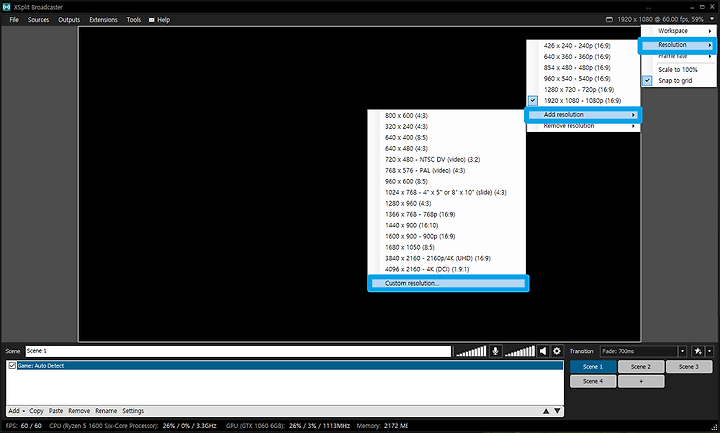The height and width of the screenshot is (433, 720).
Task: Expand the Frame rate submenu
Action: pyautogui.click(x=679, y=56)
